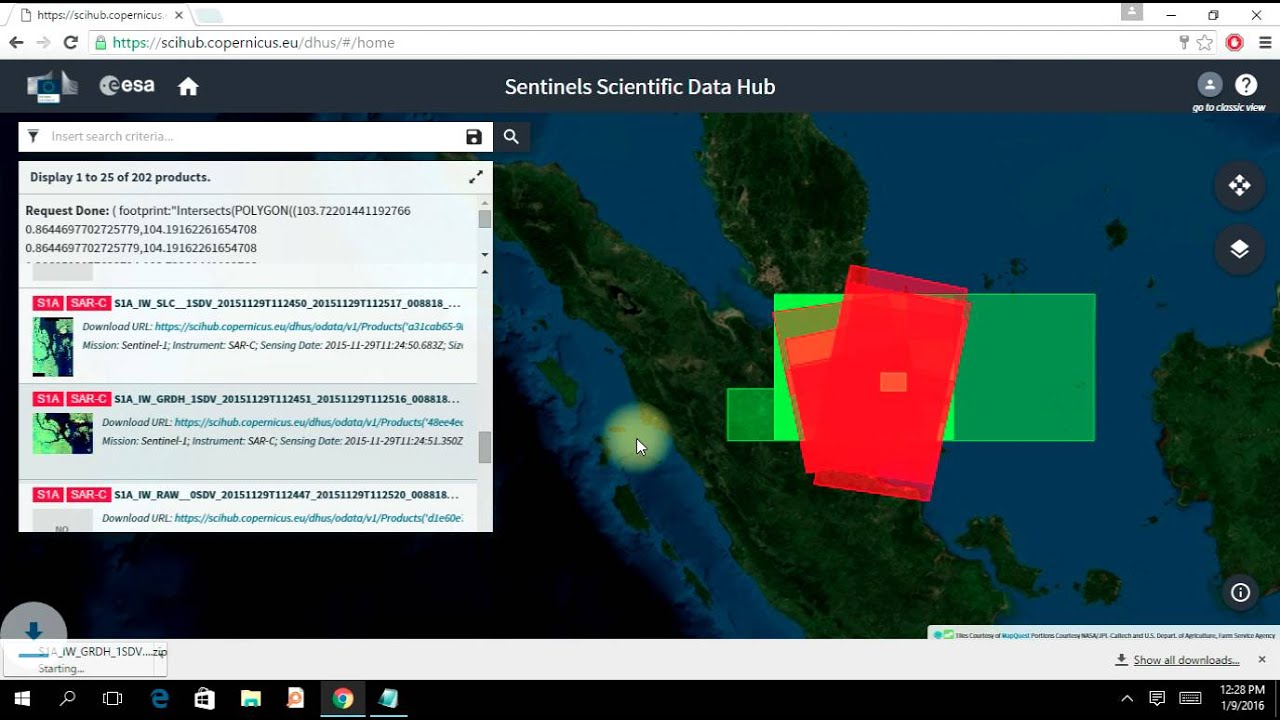Viewport: 1280px width, 720px height.
Task: Click the red Opera-style extension icon
Action: (1235, 42)
